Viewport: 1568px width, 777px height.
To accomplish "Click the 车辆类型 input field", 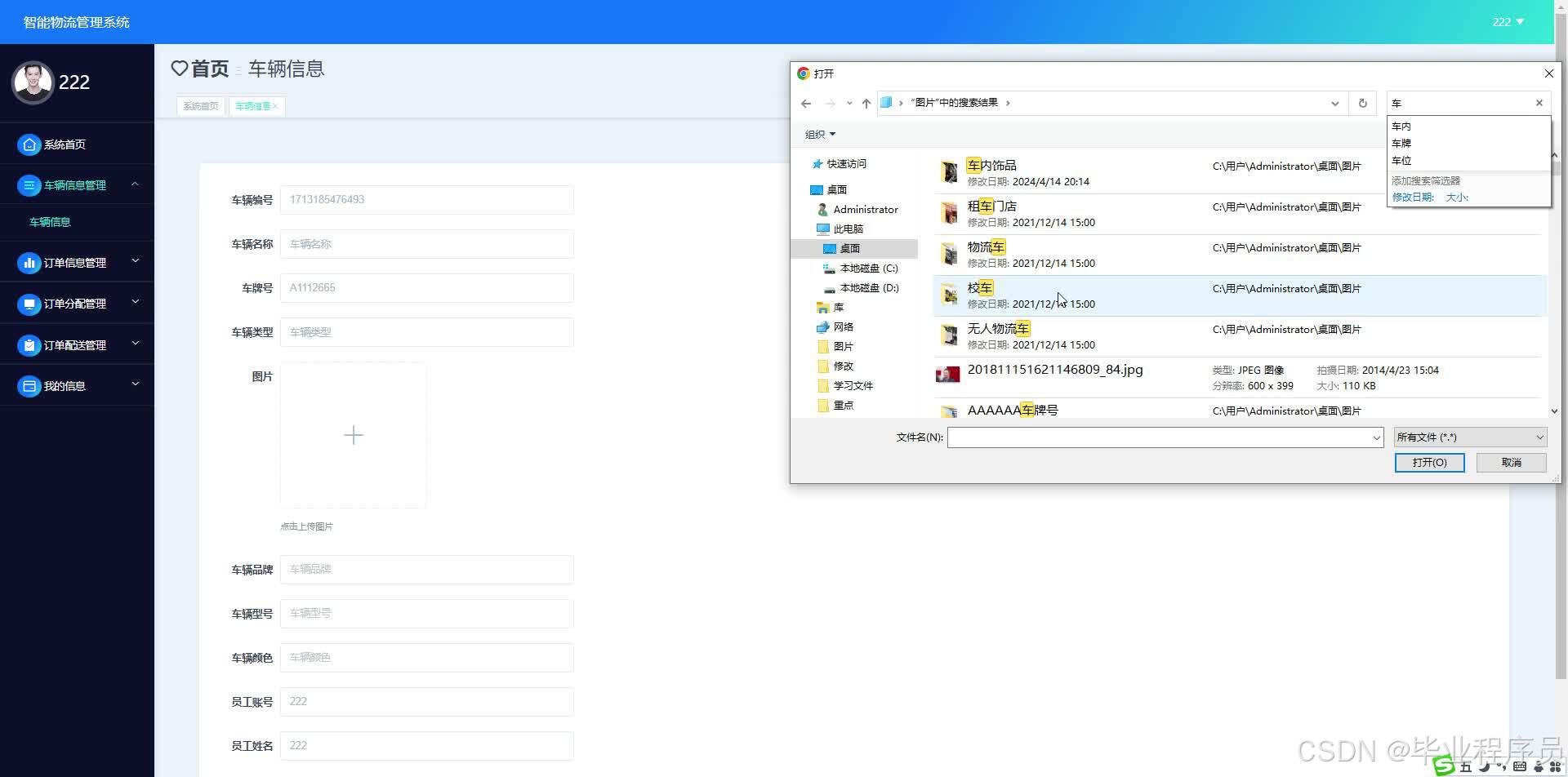I will click(427, 332).
